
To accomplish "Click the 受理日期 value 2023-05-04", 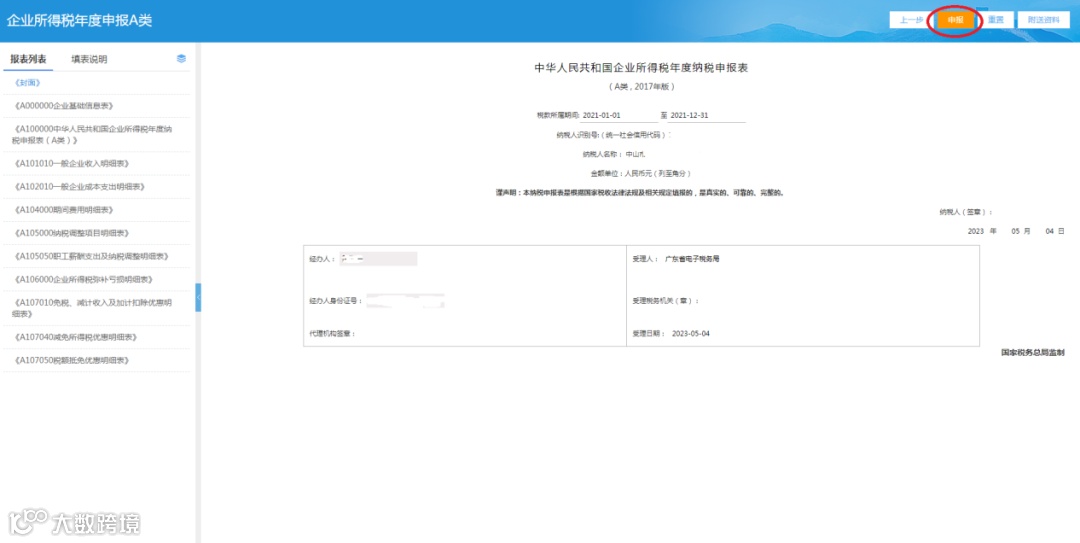I will (x=690, y=334).
